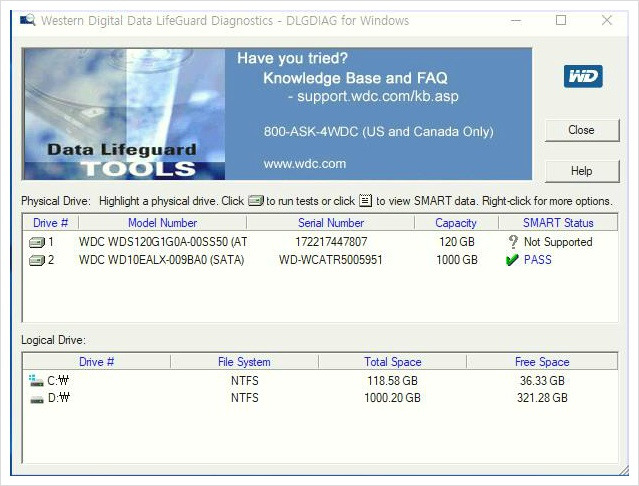Click NTFS file system of C: drive
This screenshot has width=639, height=486.
[245, 381]
